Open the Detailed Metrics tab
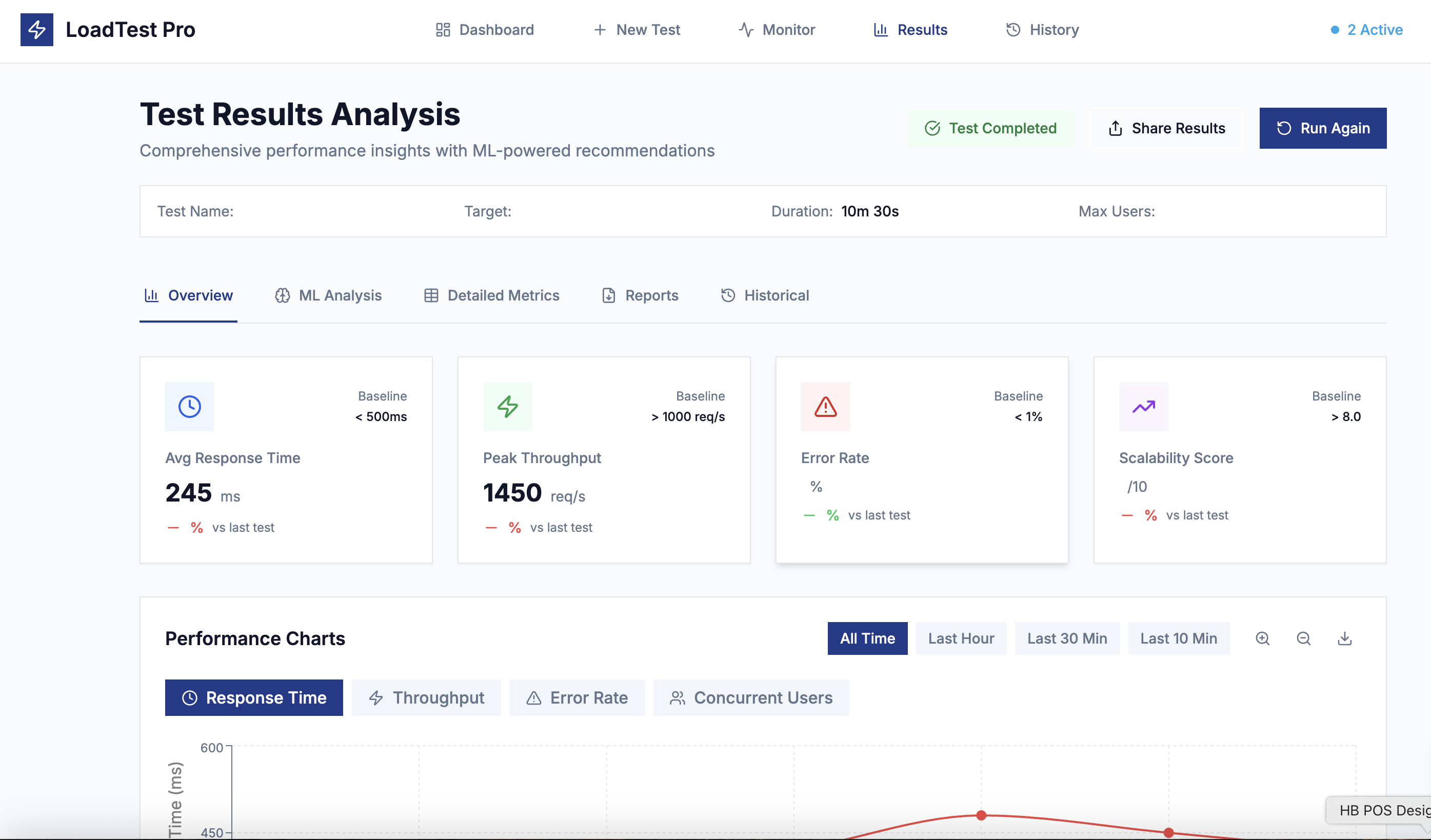This screenshot has width=1431, height=840. pyautogui.click(x=492, y=295)
